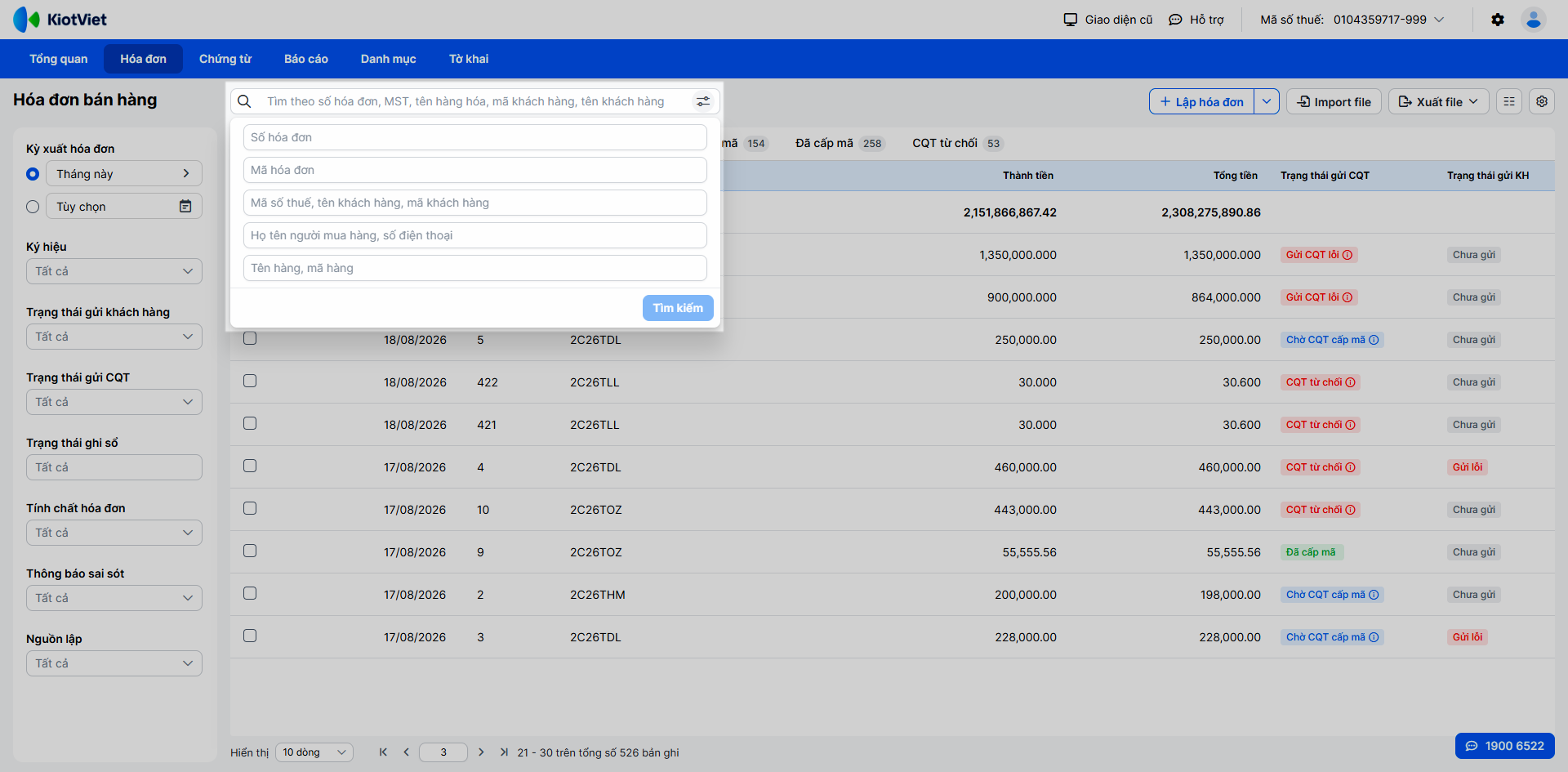This screenshot has height=772, width=1568.
Task: Toggle the advanced search filter icon
Action: (703, 101)
